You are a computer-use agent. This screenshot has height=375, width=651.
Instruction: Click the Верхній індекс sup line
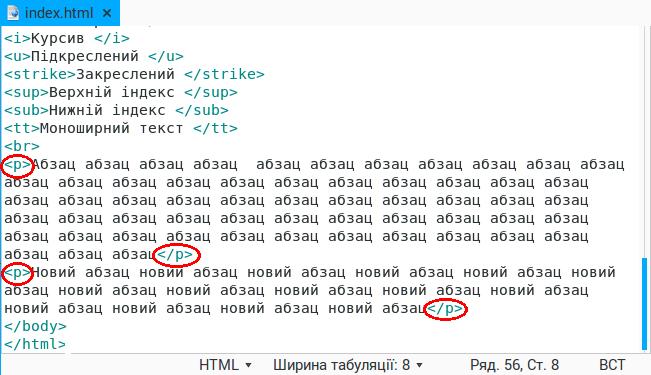click(121, 92)
